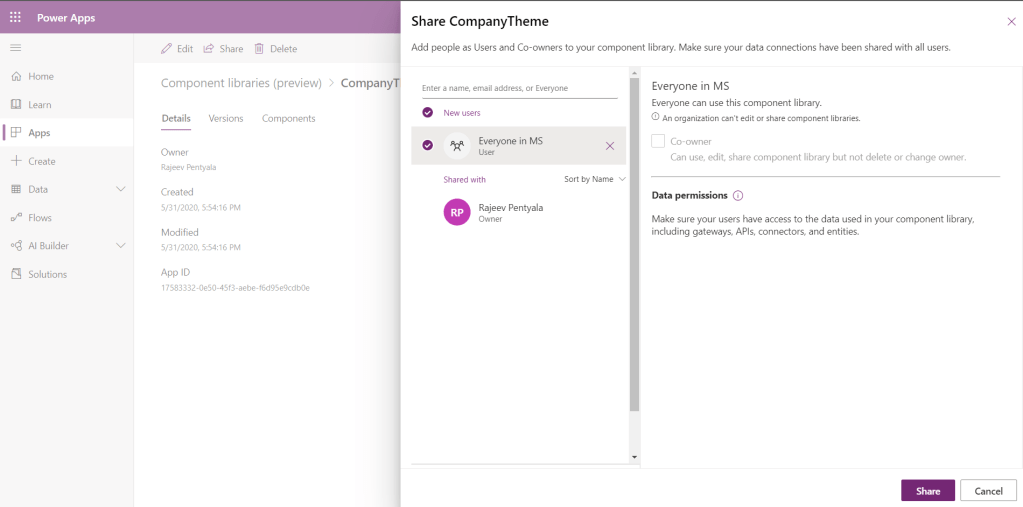Deselect Everyone in MS check circle
Image resolution: width=1023 pixels, height=507 pixels.
(x=428, y=145)
